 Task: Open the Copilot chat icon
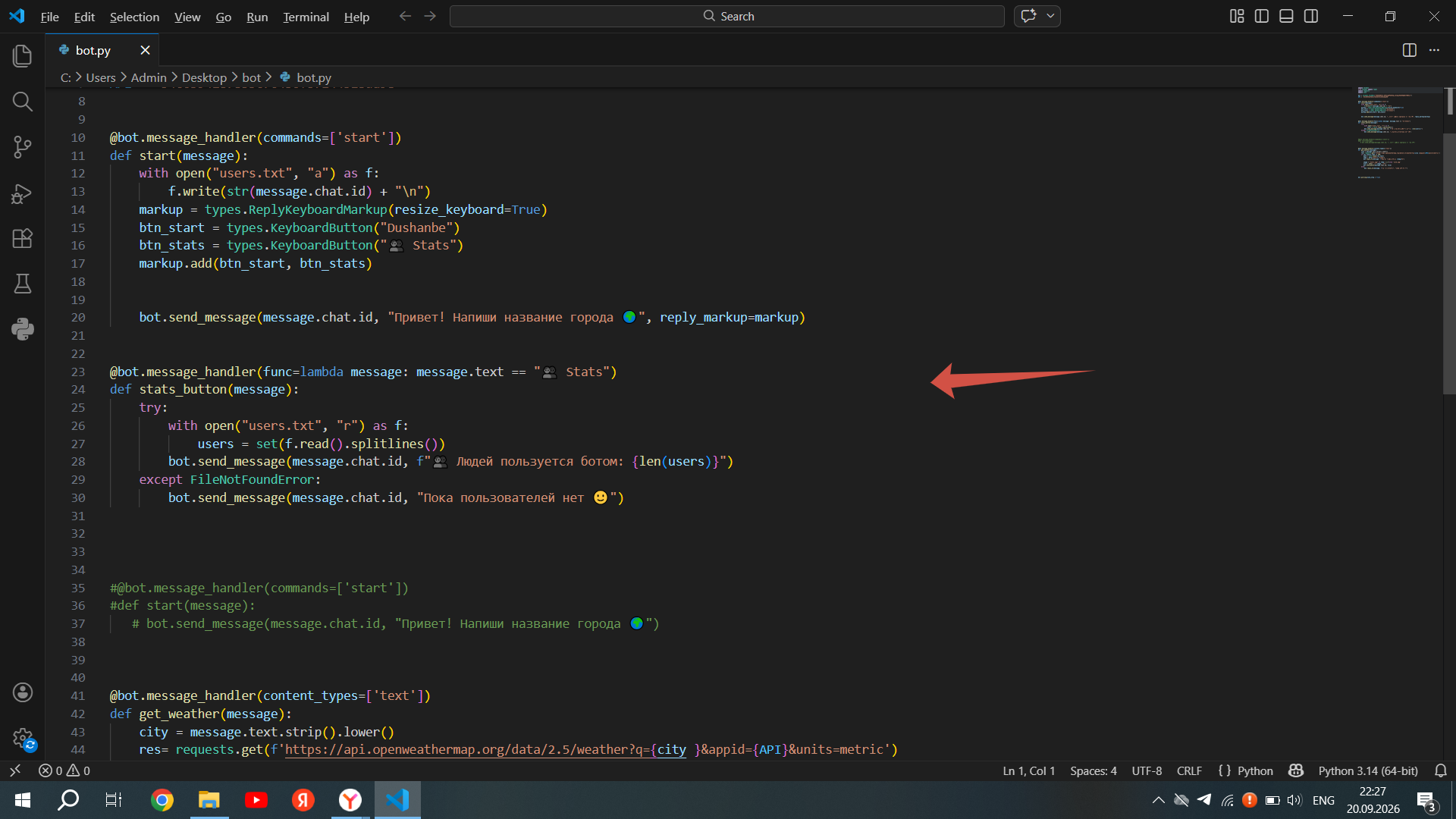[x=1029, y=16]
